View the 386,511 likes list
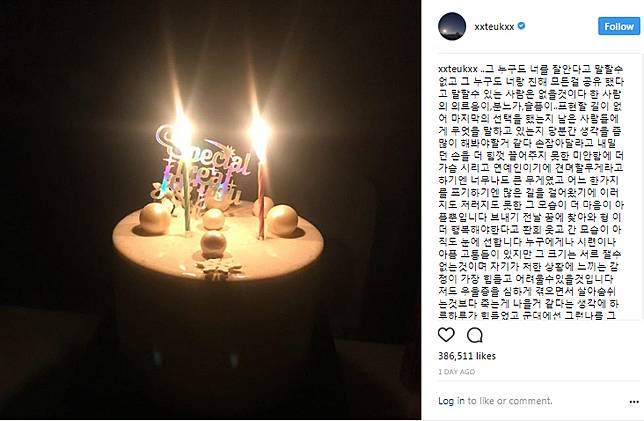The height and width of the screenshot is (421, 644). tap(467, 356)
